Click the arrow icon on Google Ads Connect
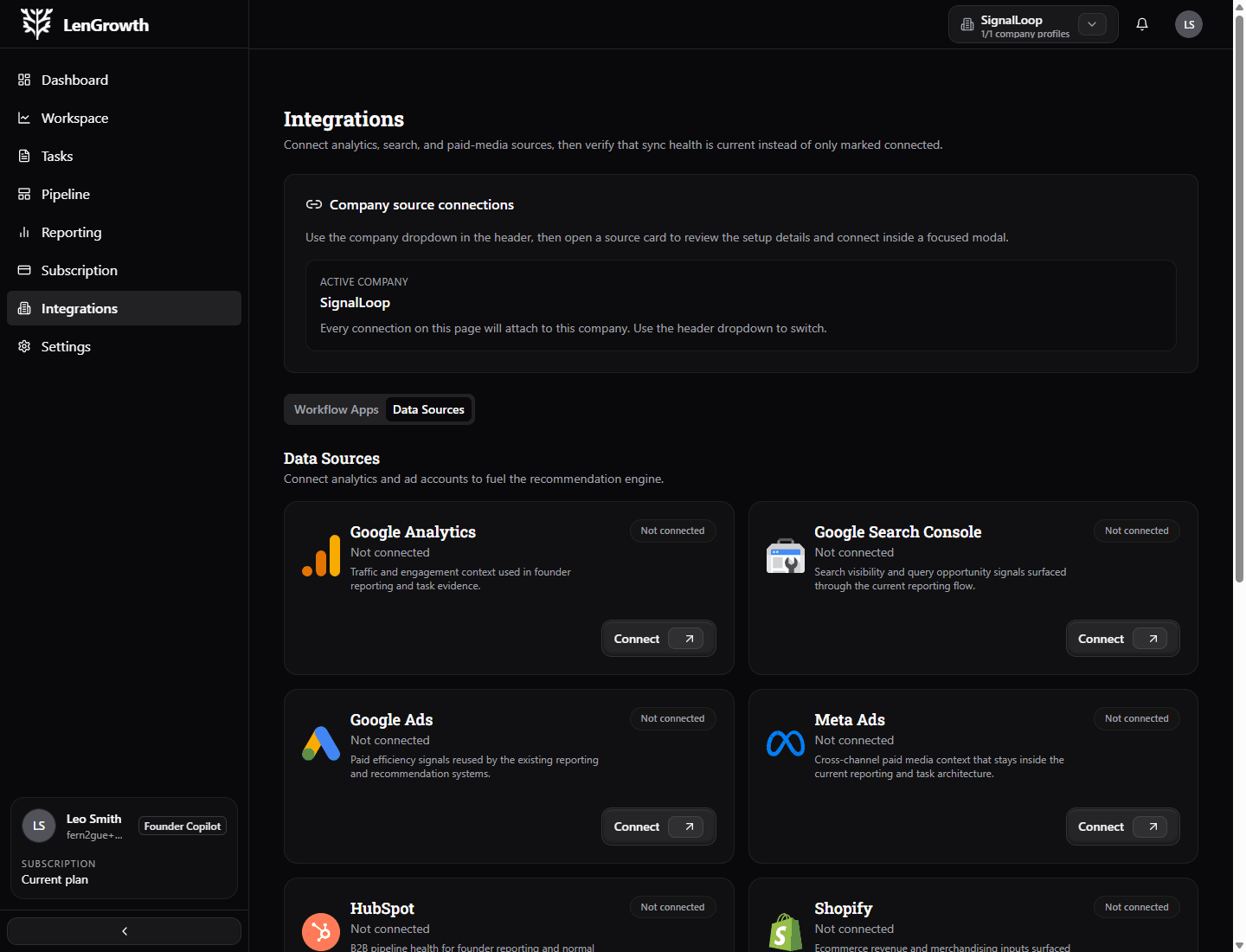 (689, 827)
